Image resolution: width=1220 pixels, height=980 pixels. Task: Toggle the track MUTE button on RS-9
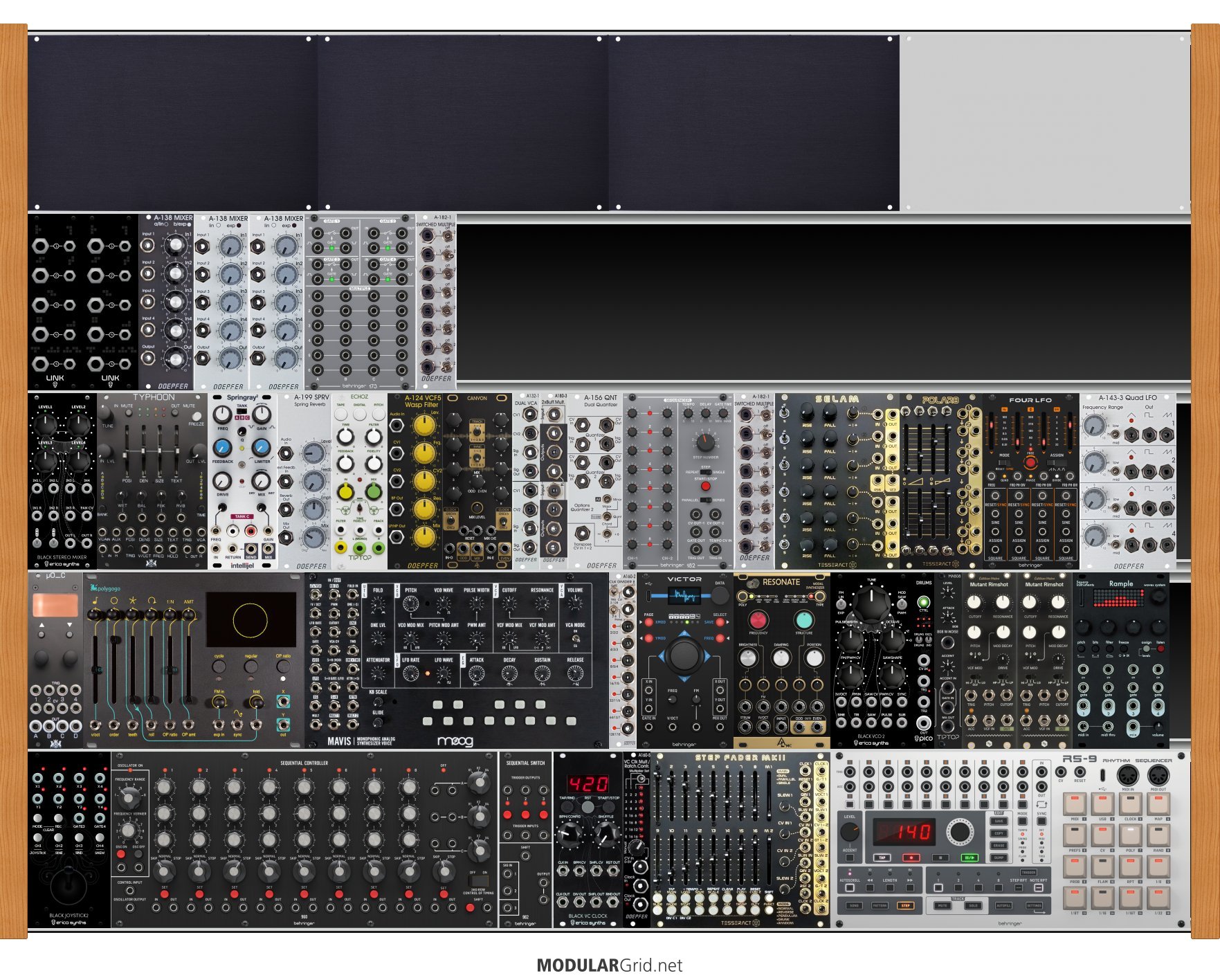point(943,905)
